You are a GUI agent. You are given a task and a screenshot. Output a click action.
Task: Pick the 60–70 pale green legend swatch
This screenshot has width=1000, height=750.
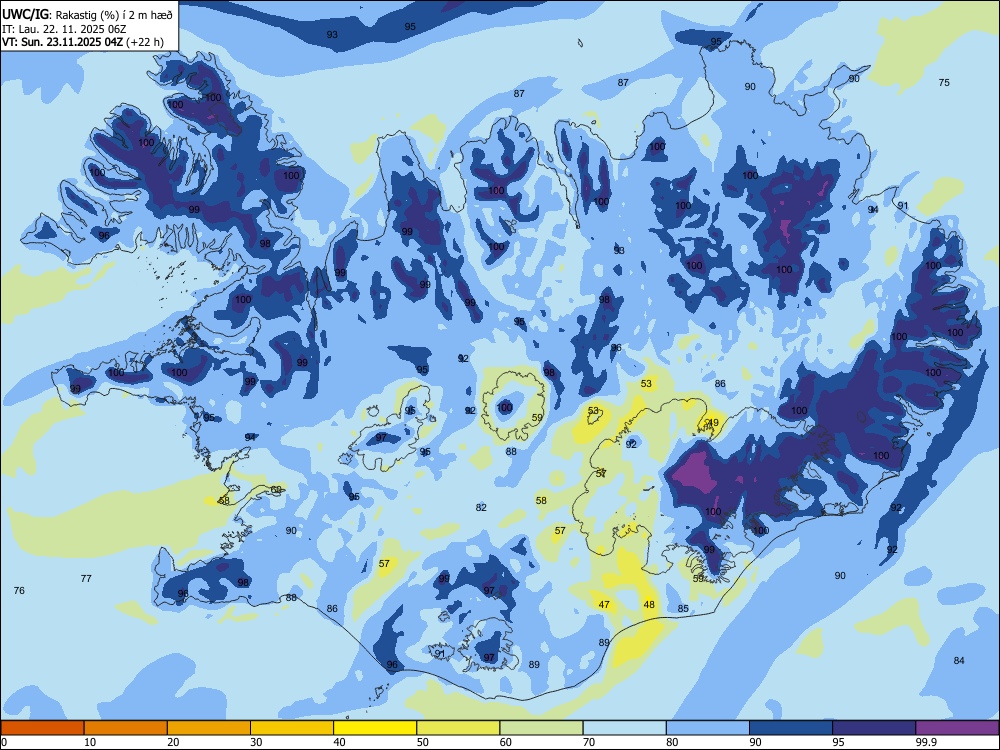541,728
